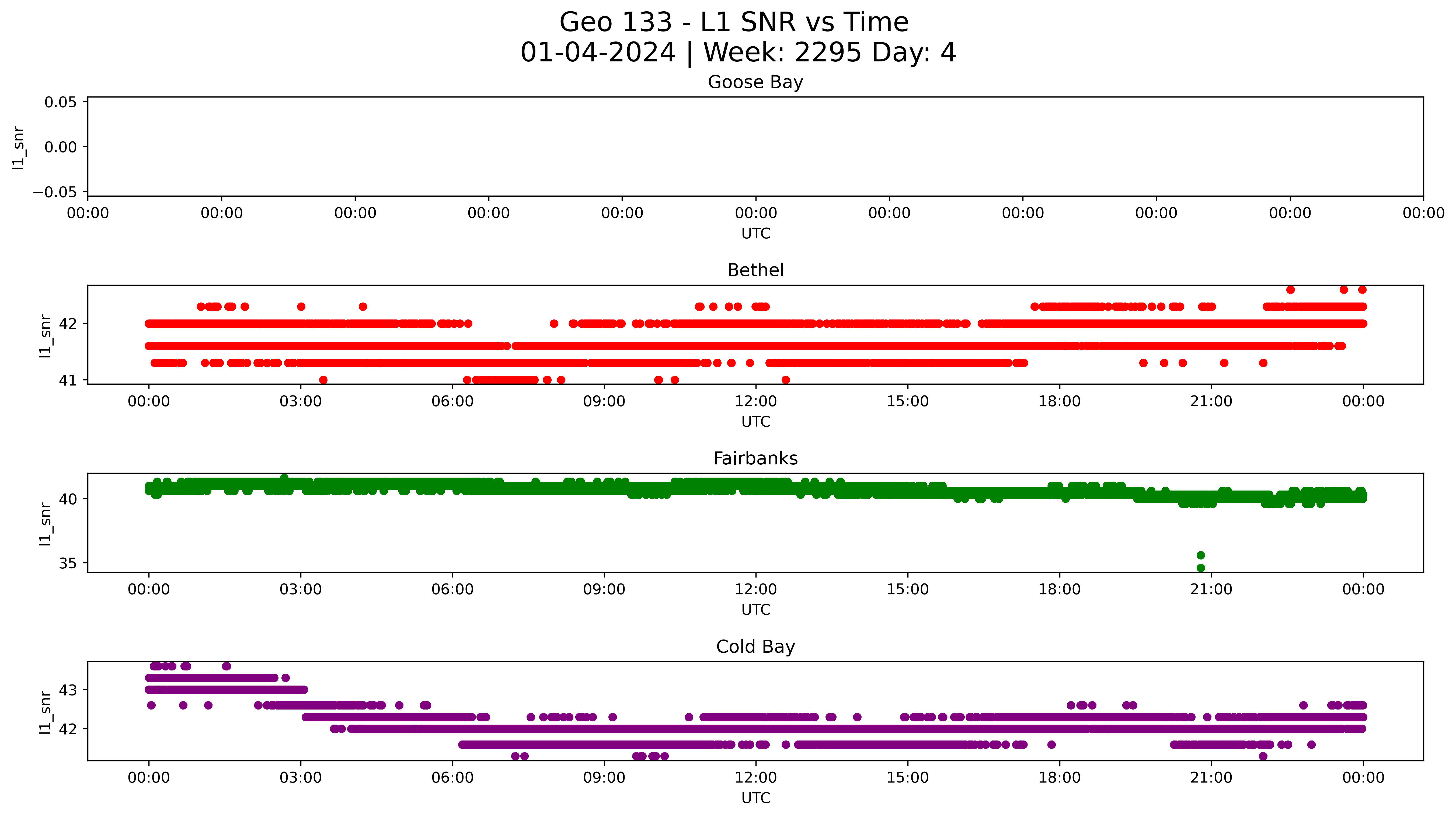Click the '0.05' y-tick in Goose Bay plot
Image resolution: width=1456 pixels, height=817 pixels.
(x=61, y=102)
